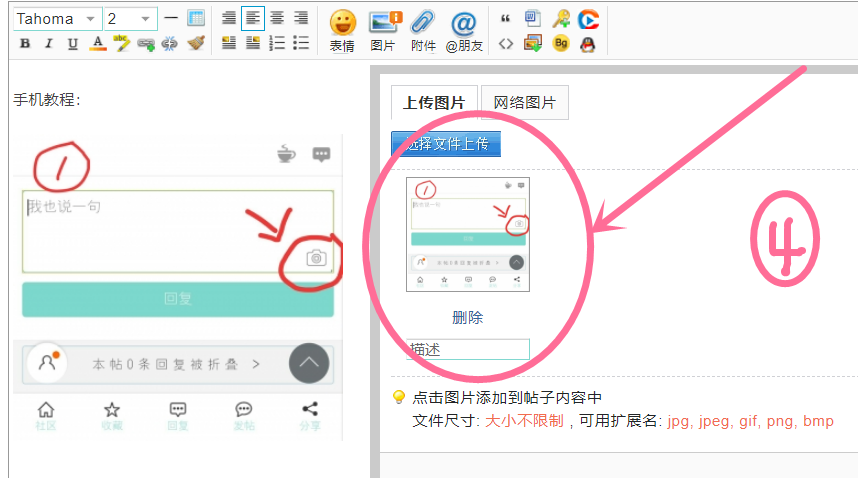Insert a quote block
Viewport: 858px width, 478px height.
506,19
